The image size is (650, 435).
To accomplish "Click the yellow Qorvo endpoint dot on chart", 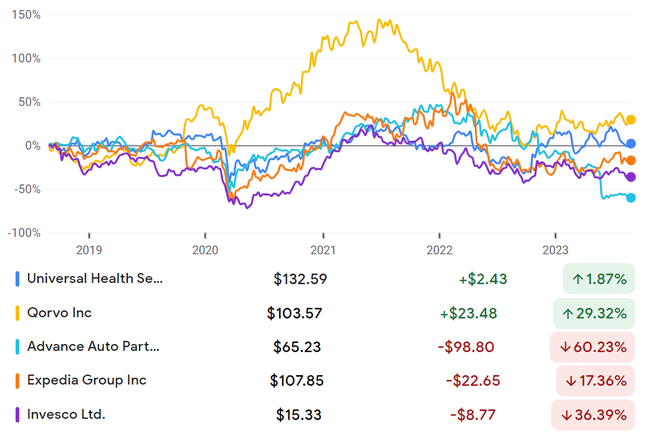I will click(631, 121).
